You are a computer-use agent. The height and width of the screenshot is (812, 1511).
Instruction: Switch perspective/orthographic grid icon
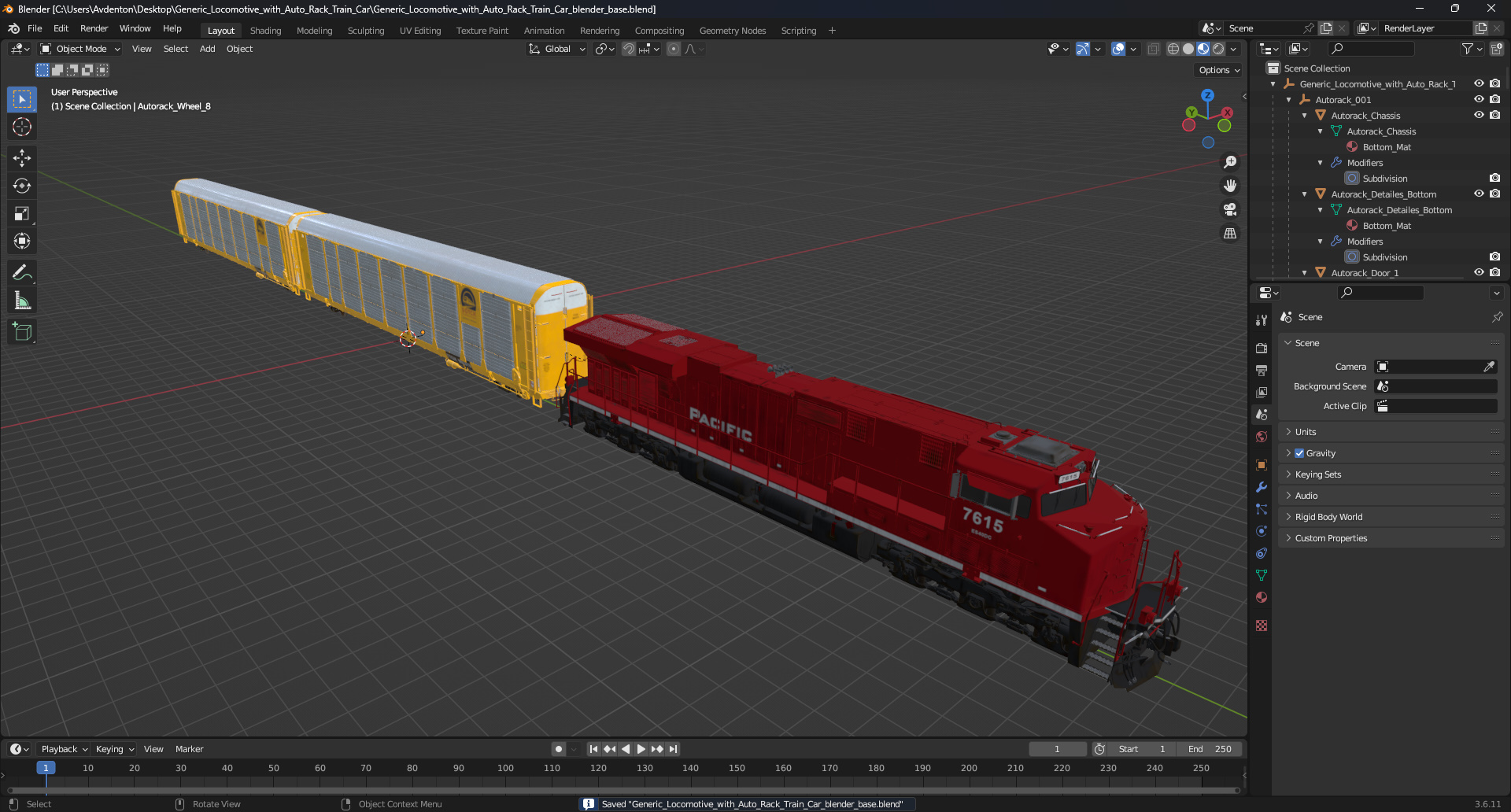(1230, 233)
